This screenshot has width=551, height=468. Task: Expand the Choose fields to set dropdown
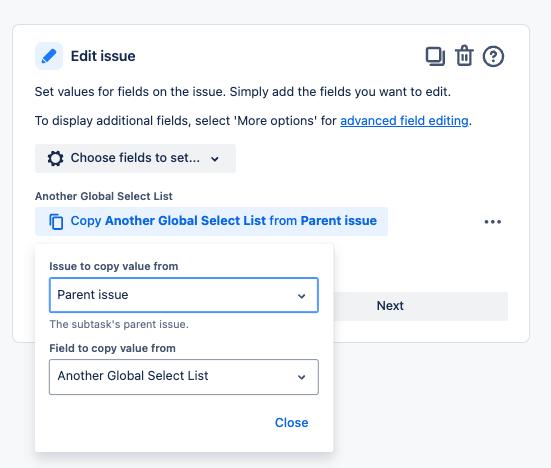[135, 158]
